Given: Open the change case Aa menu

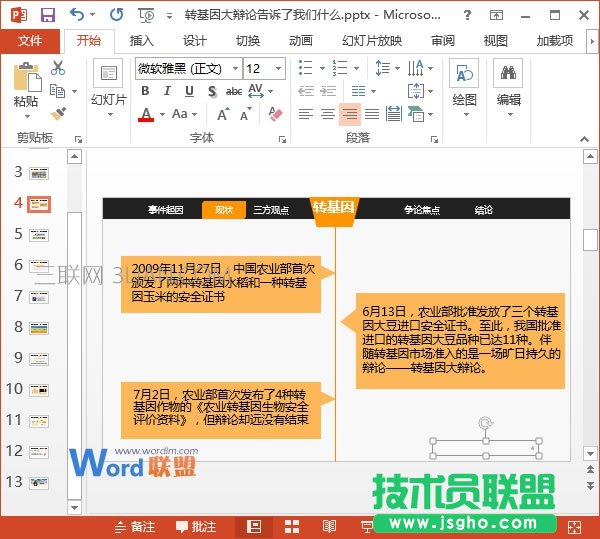Looking at the screenshot, I should coord(184,114).
